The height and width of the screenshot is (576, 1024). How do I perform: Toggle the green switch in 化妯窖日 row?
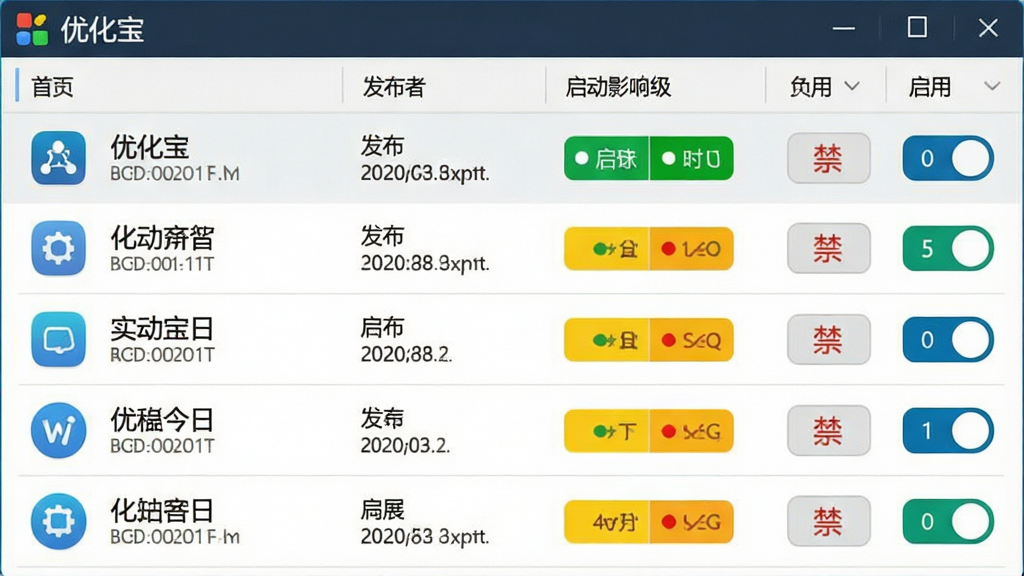(948, 521)
